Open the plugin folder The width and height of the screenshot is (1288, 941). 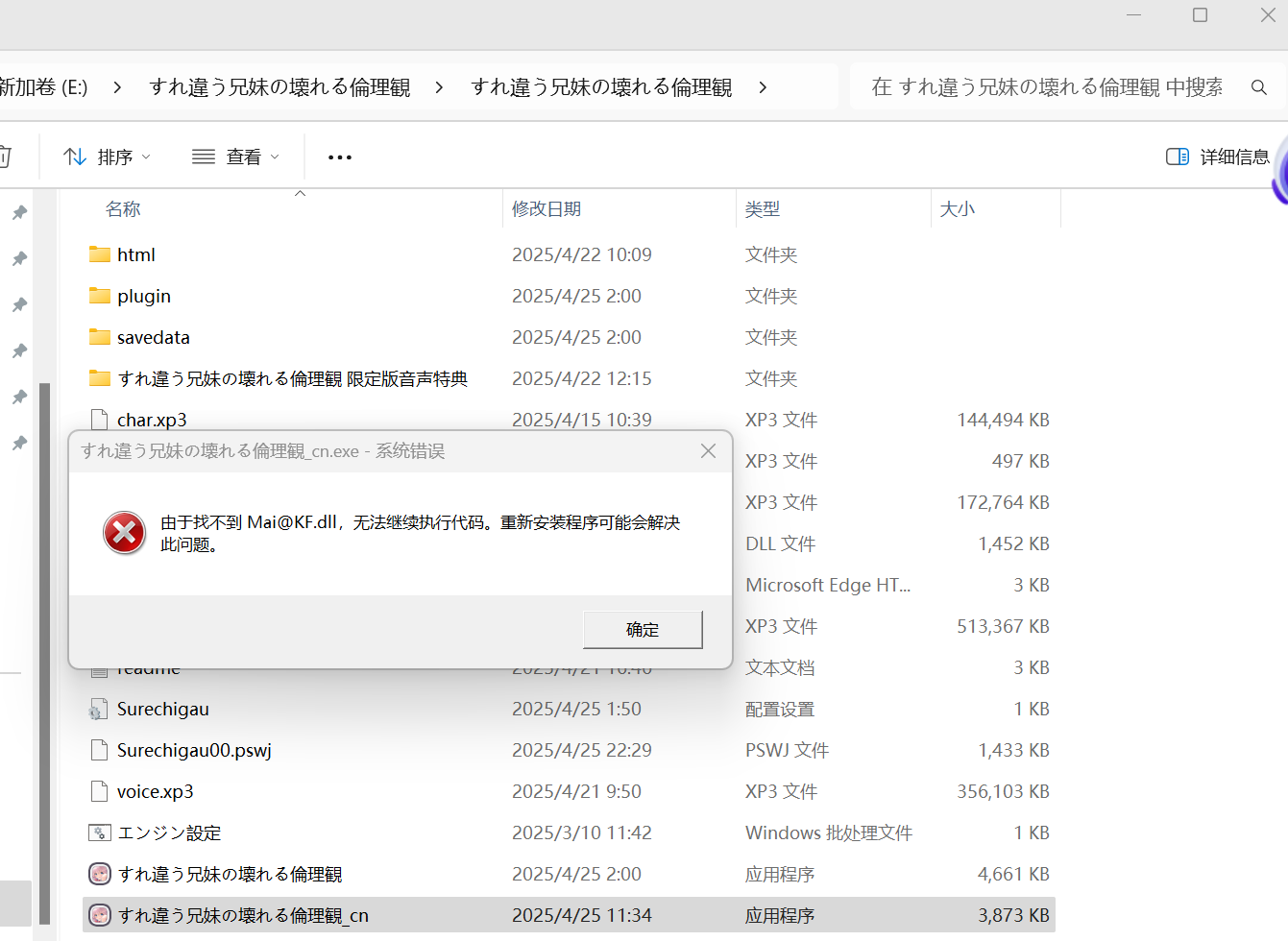point(143,297)
